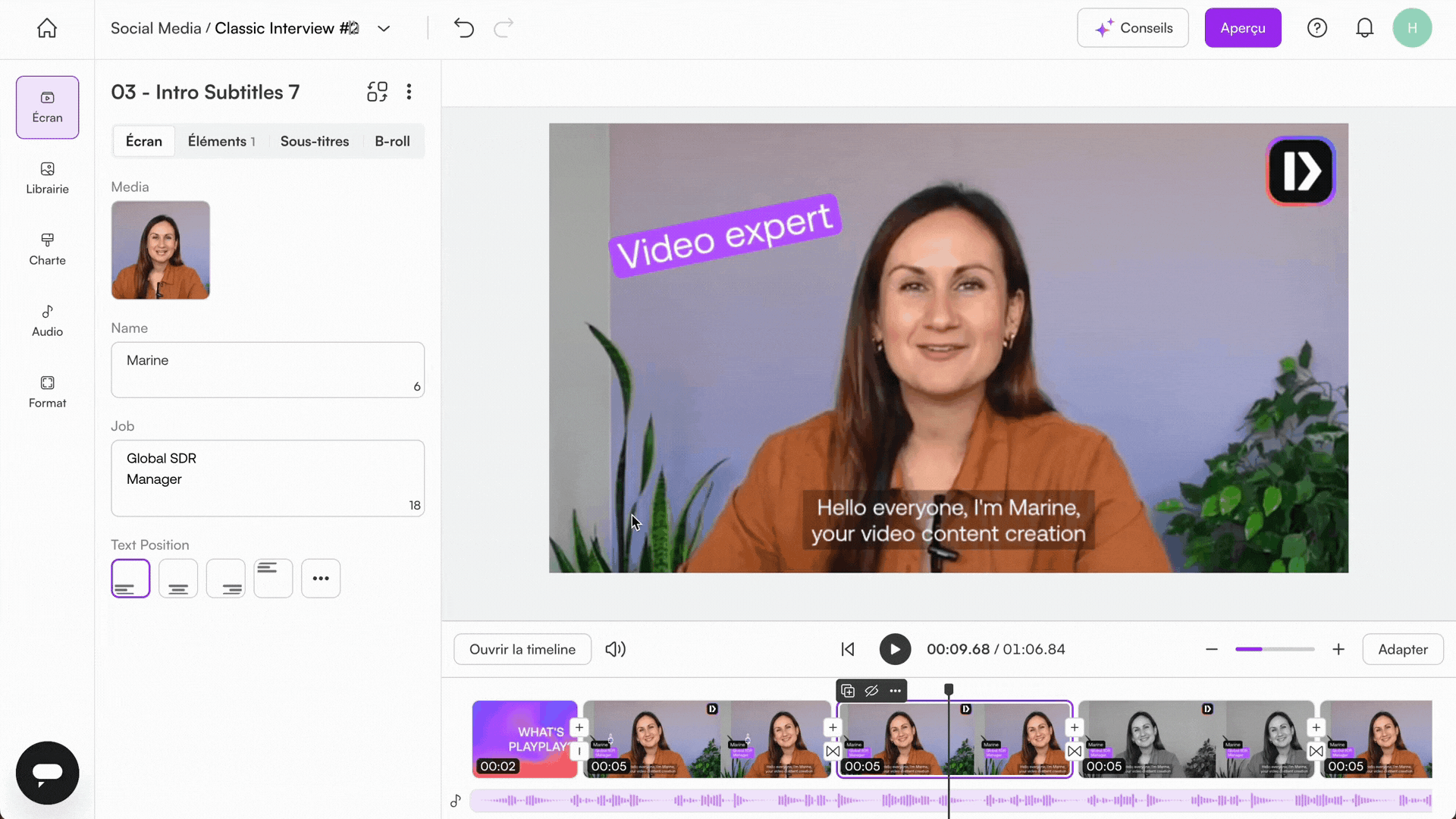Hide the selected clip with eye-slash icon
This screenshot has height=819, width=1456.
coord(871,691)
